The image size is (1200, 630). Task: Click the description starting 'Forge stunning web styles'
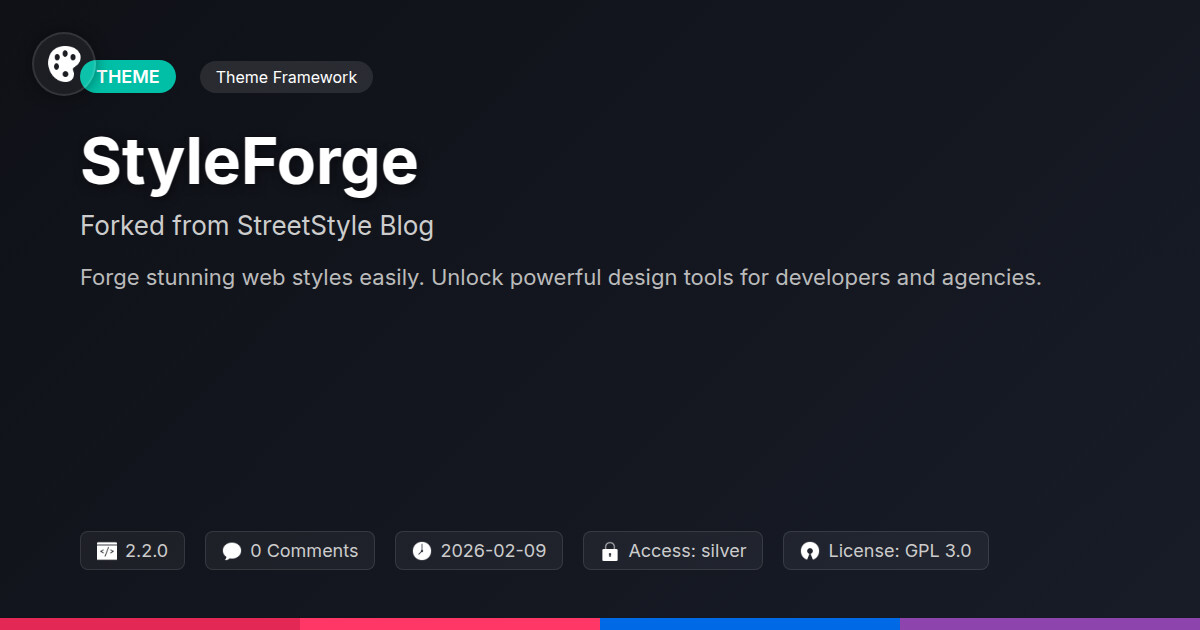[561, 277]
